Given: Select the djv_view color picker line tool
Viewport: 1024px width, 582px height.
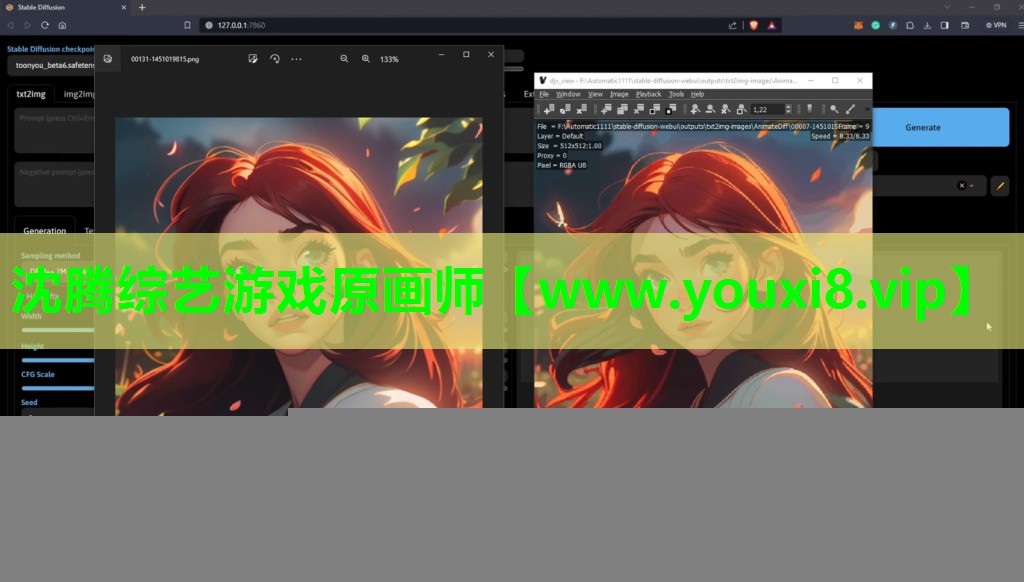Looking at the screenshot, I should [x=850, y=109].
